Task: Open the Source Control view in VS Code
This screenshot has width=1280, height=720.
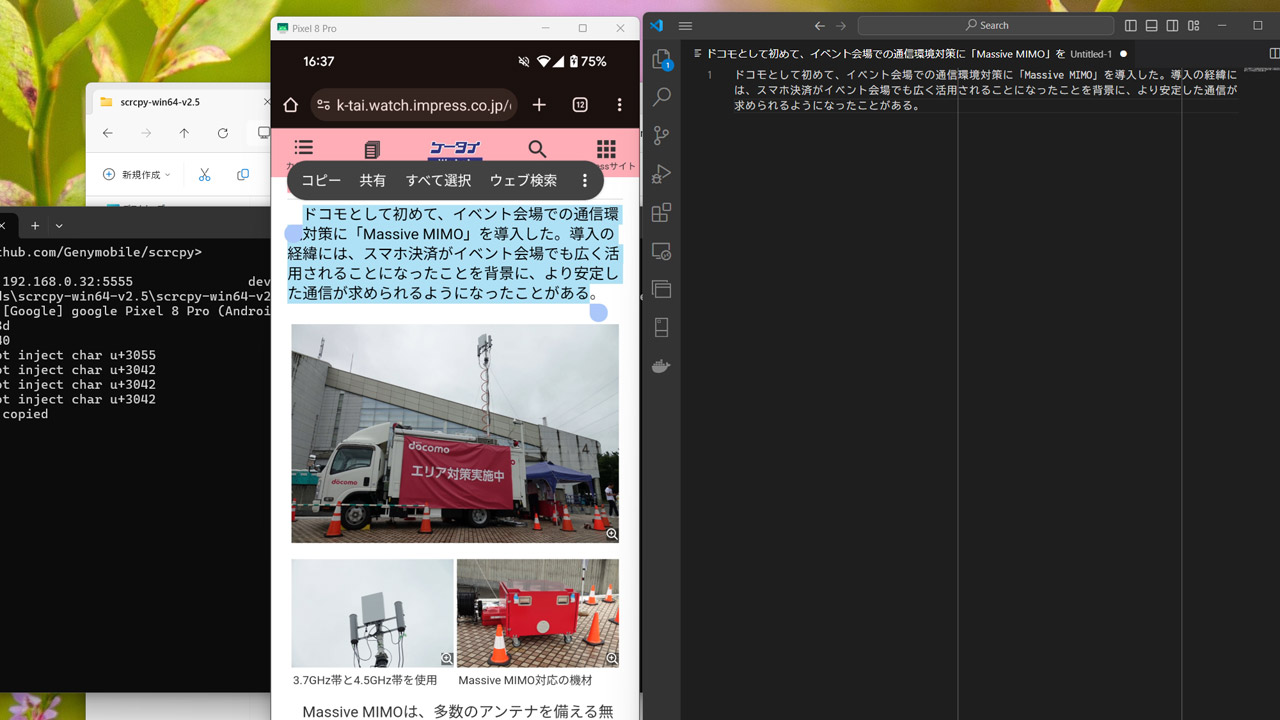Action: pyautogui.click(x=660, y=135)
